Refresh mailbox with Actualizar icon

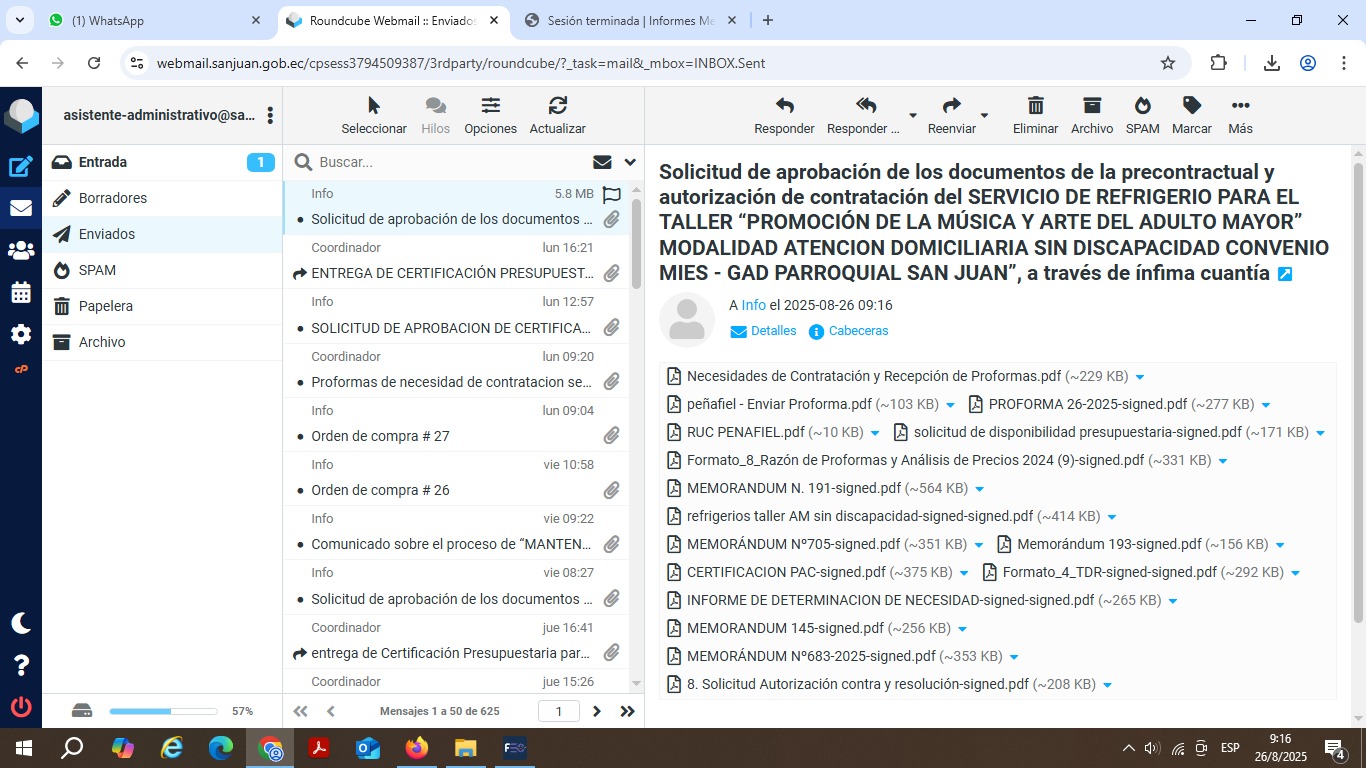[557, 106]
